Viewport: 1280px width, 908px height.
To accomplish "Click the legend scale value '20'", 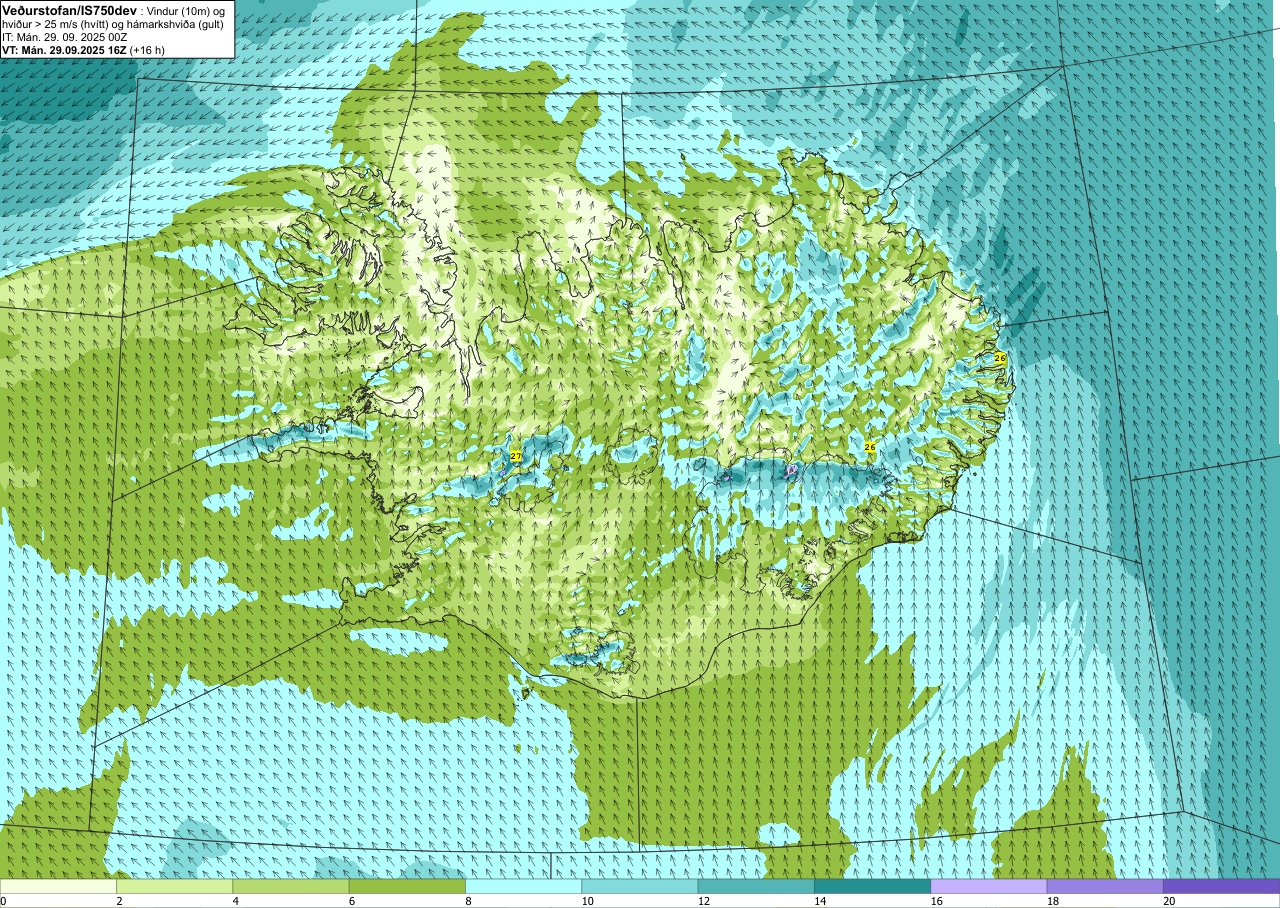I will coord(1168,901).
